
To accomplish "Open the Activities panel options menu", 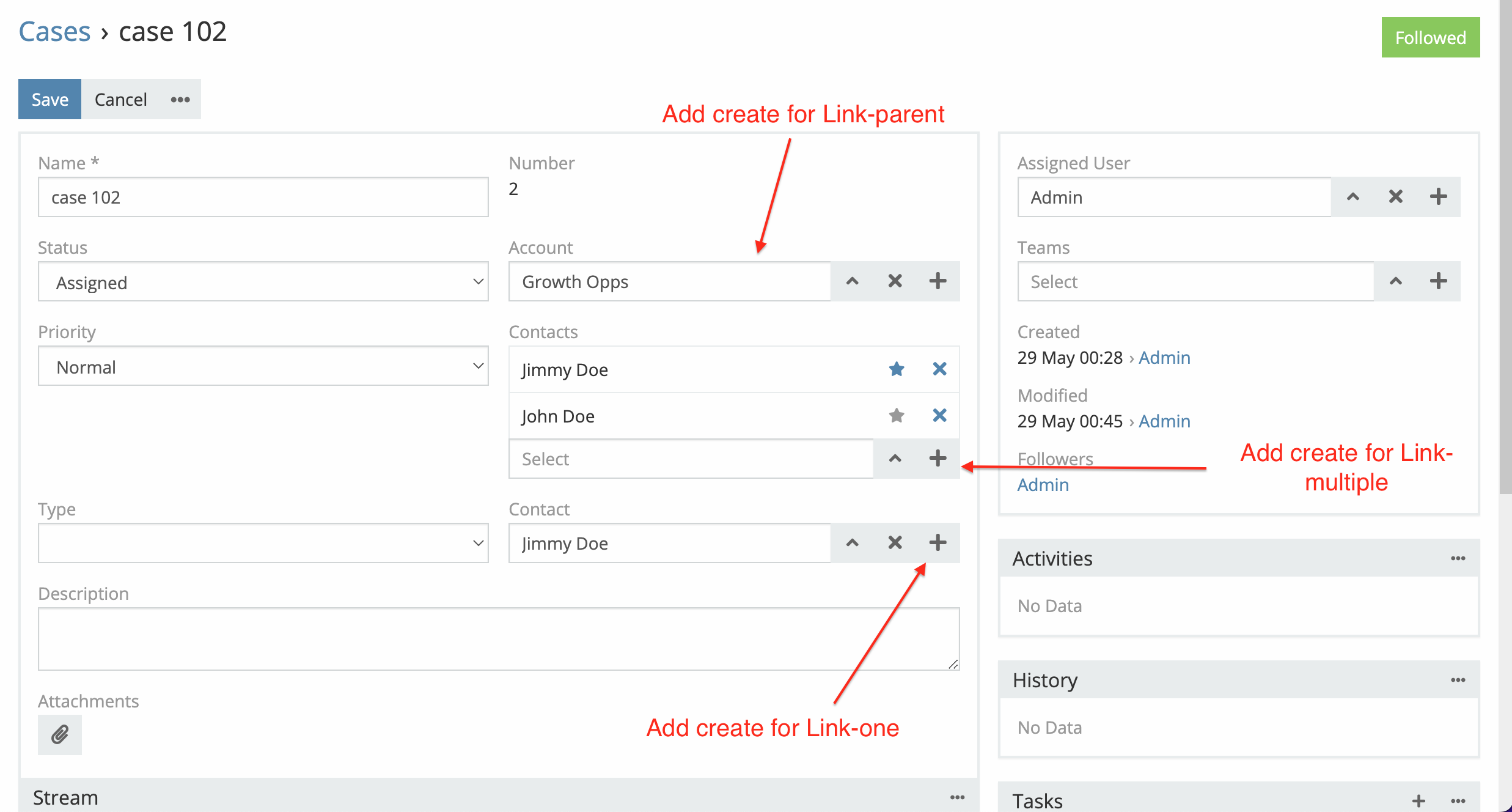I will pyautogui.click(x=1459, y=558).
